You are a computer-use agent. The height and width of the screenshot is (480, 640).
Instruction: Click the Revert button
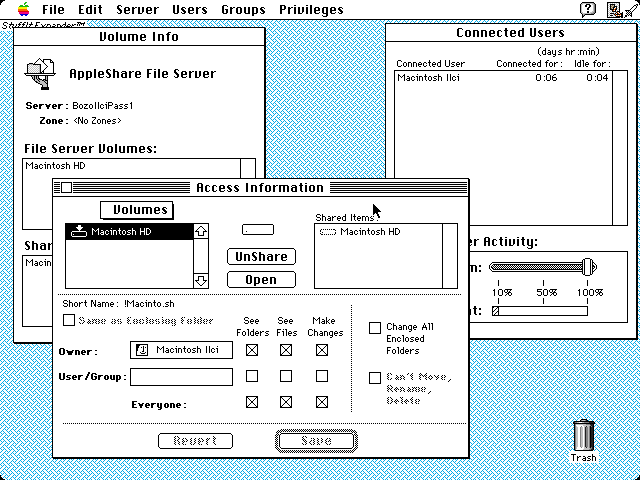tap(195, 441)
